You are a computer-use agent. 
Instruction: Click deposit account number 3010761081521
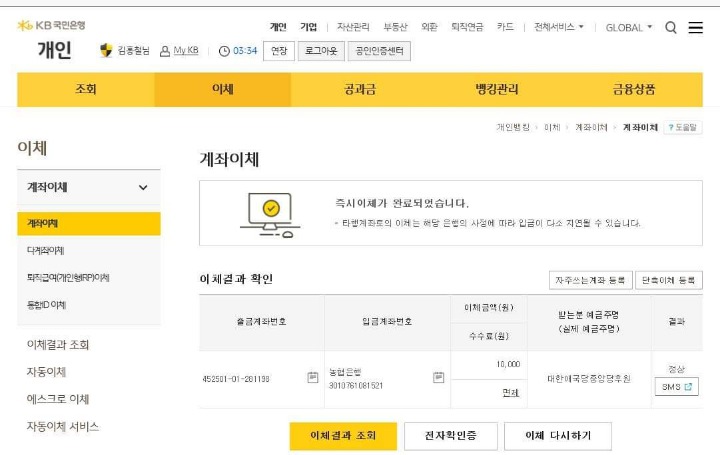(x=355, y=386)
